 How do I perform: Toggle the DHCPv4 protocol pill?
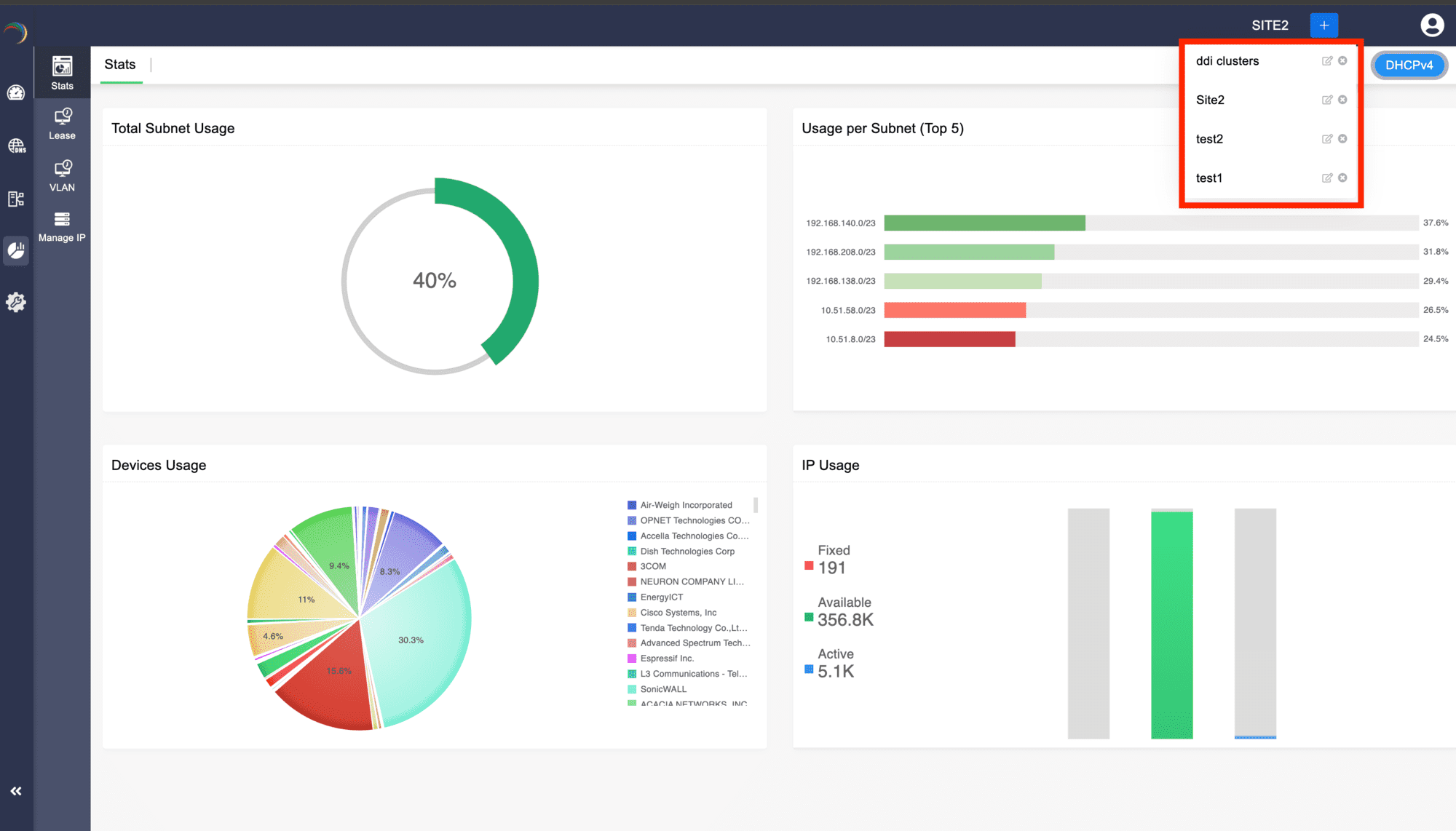click(1409, 65)
